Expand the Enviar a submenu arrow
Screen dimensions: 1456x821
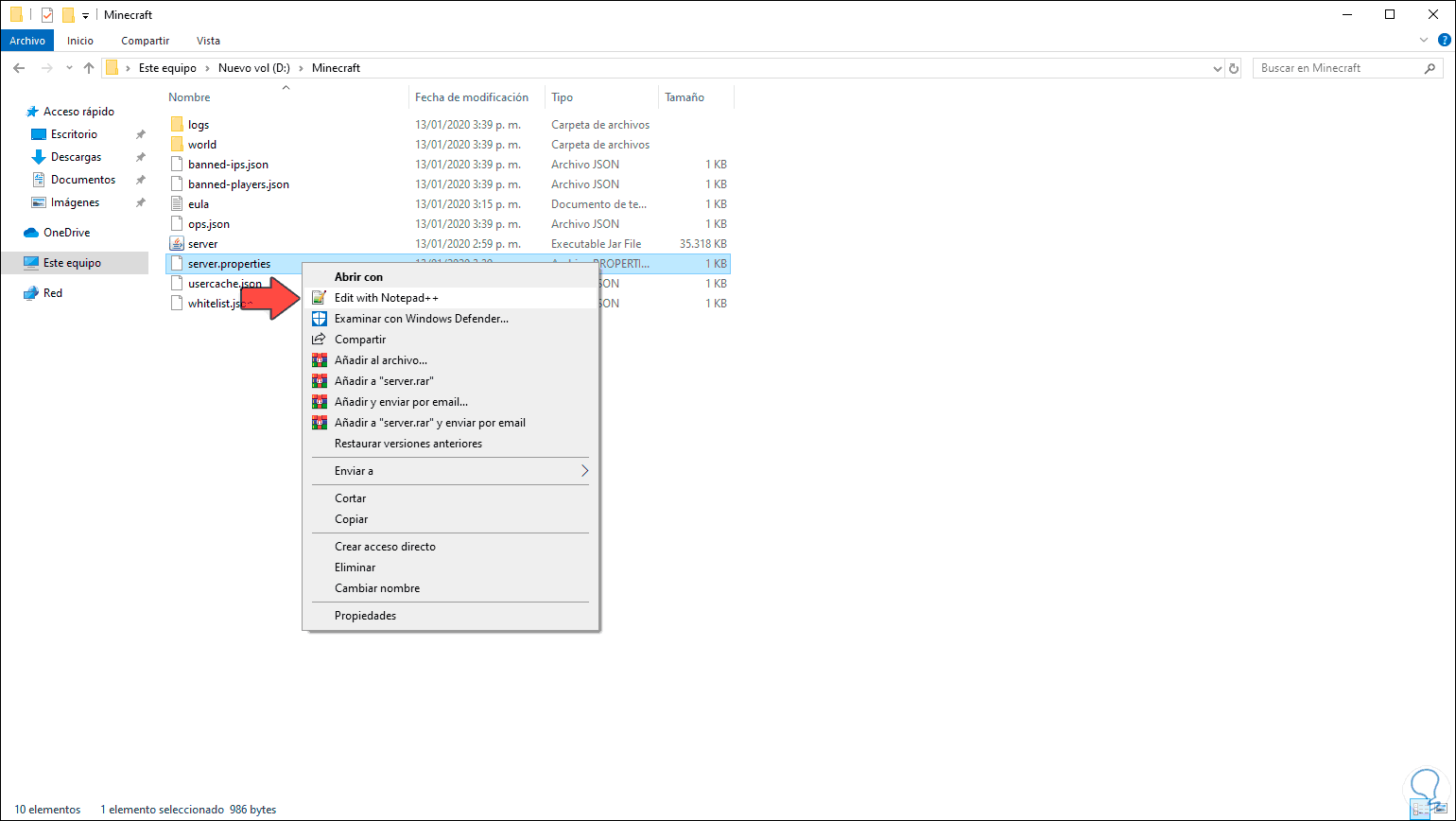click(584, 471)
